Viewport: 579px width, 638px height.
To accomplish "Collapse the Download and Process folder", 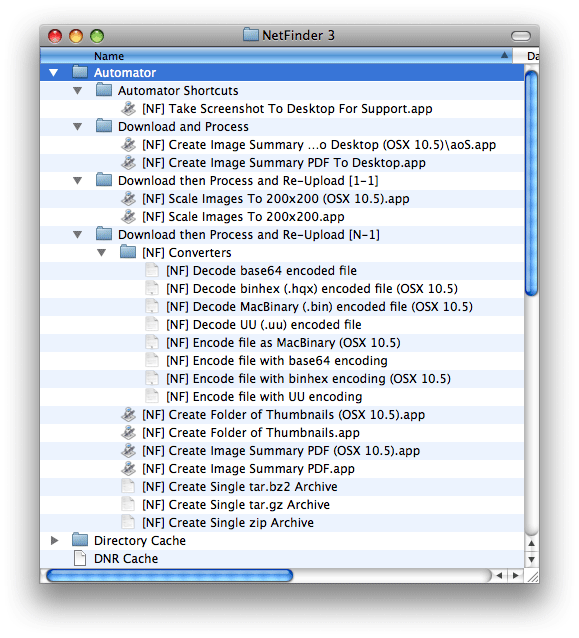I will [77, 127].
